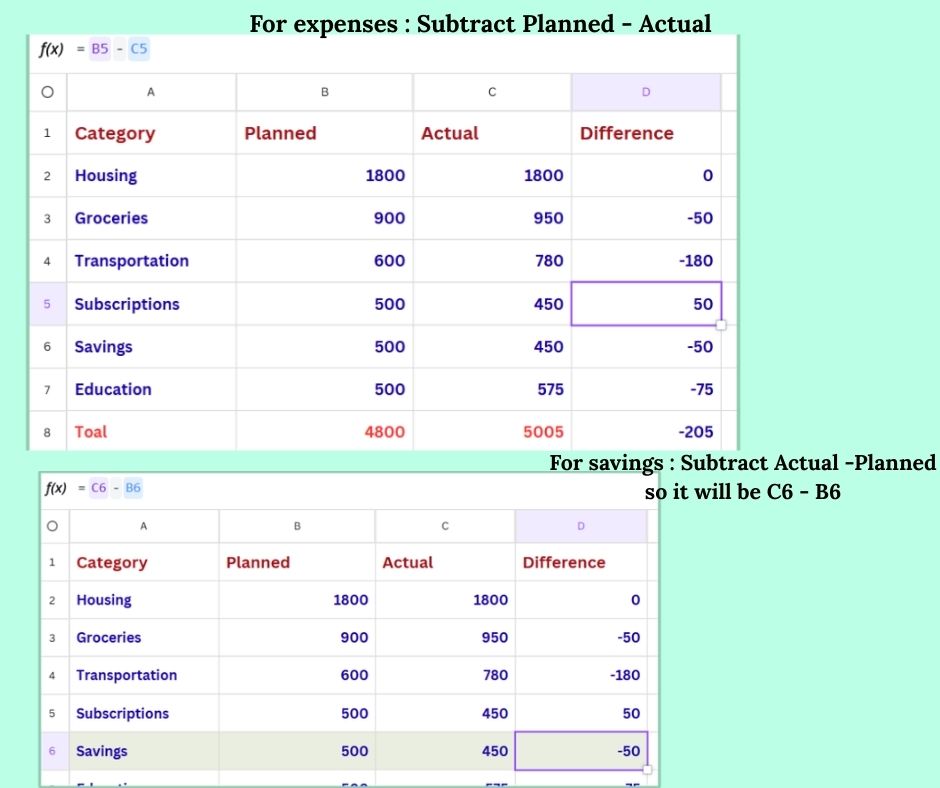Select column C header in the bottom spreadsheet
940x788 pixels.
tap(445, 526)
